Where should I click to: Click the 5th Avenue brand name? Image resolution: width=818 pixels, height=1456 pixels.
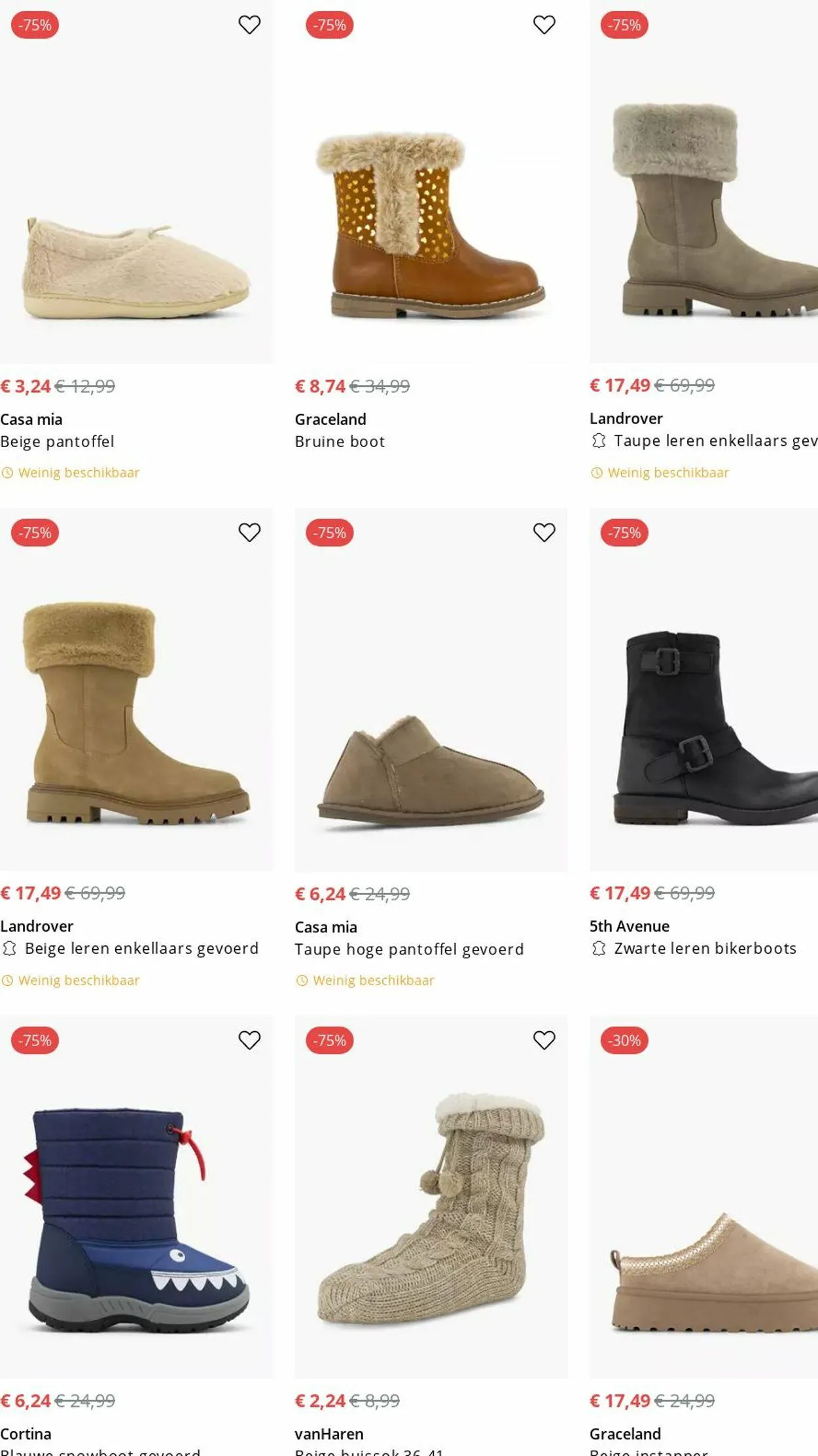[629, 926]
